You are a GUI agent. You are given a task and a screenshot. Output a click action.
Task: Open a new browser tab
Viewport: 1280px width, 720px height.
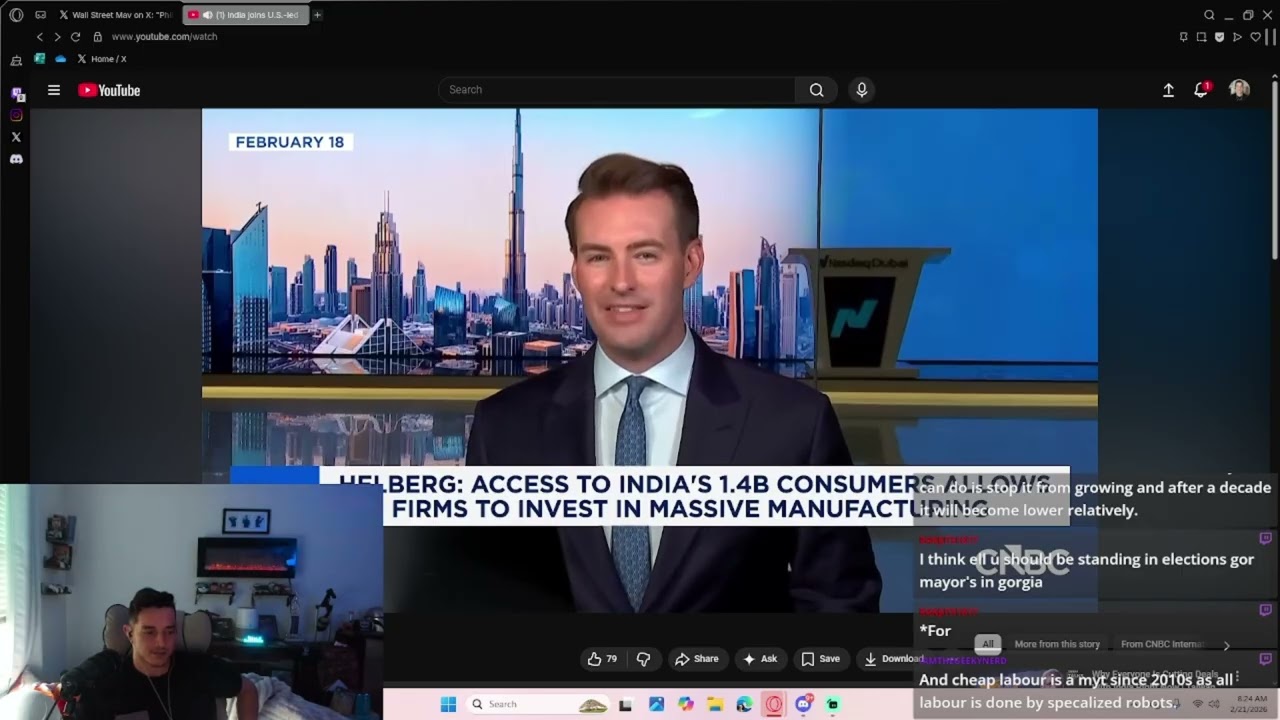[x=317, y=15]
